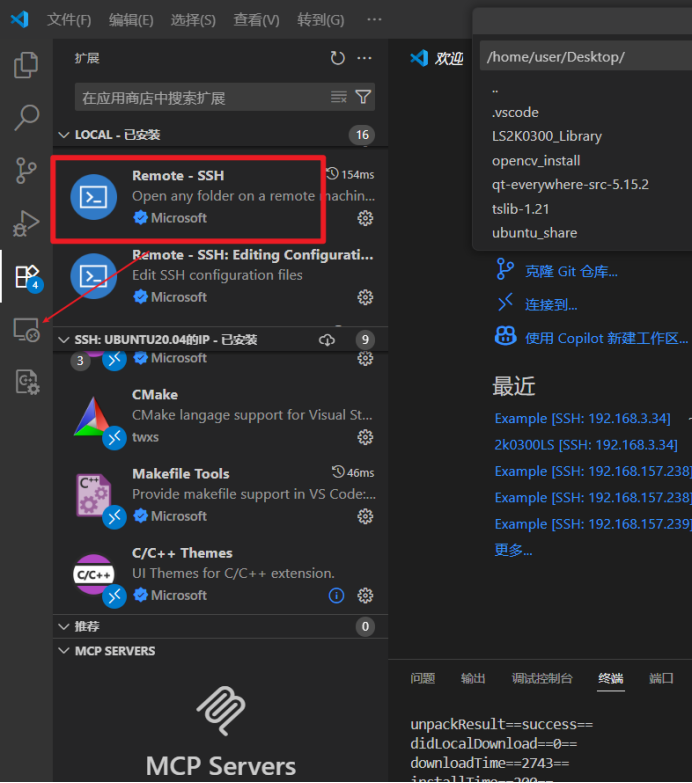Image resolution: width=692 pixels, height=783 pixels.
Task: Click the CMake extension logo
Action: (92, 417)
